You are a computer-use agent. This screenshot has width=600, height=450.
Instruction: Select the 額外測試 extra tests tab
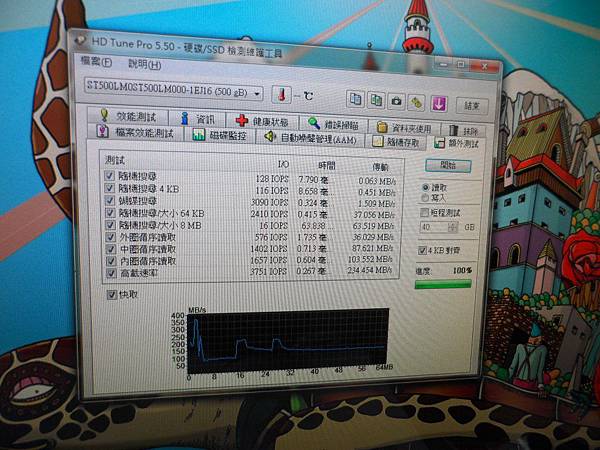pos(457,143)
